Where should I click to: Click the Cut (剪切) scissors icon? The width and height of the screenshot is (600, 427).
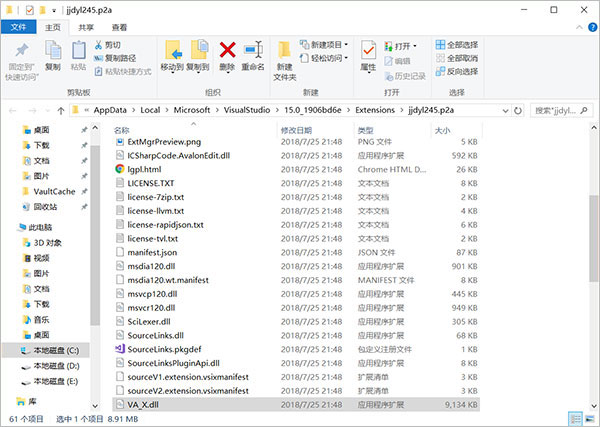point(98,45)
